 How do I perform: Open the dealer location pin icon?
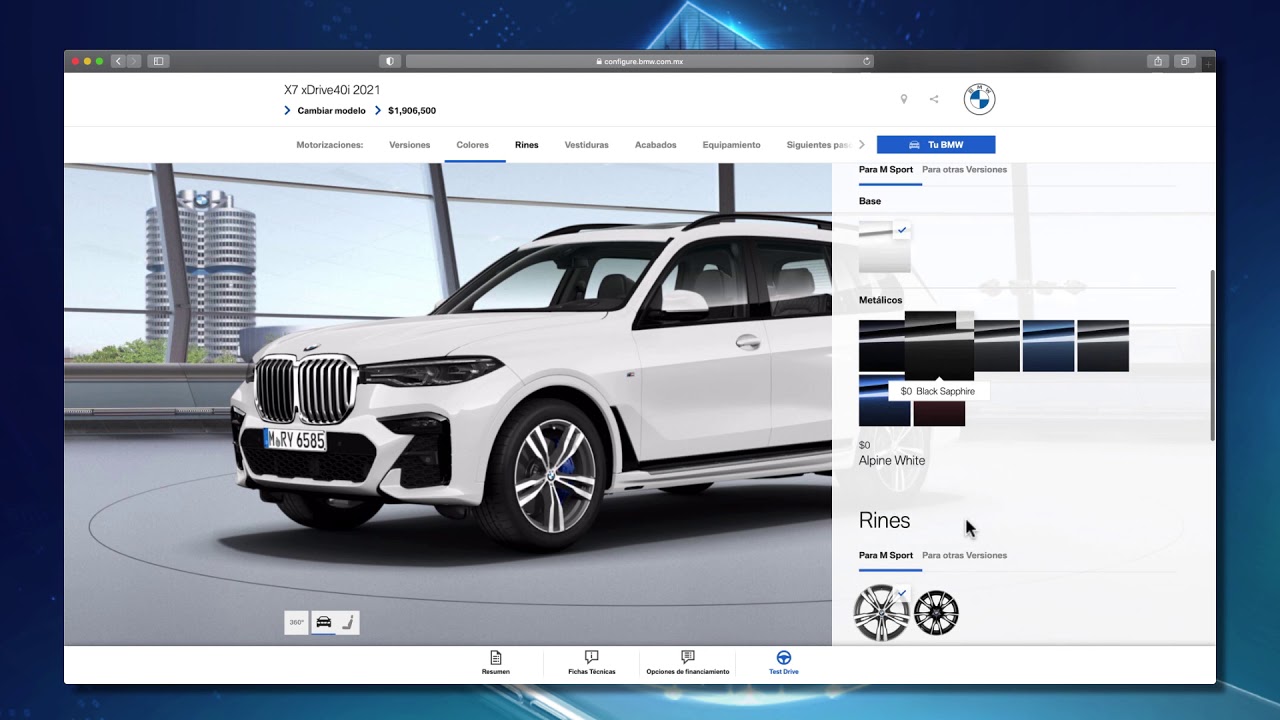coord(904,99)
